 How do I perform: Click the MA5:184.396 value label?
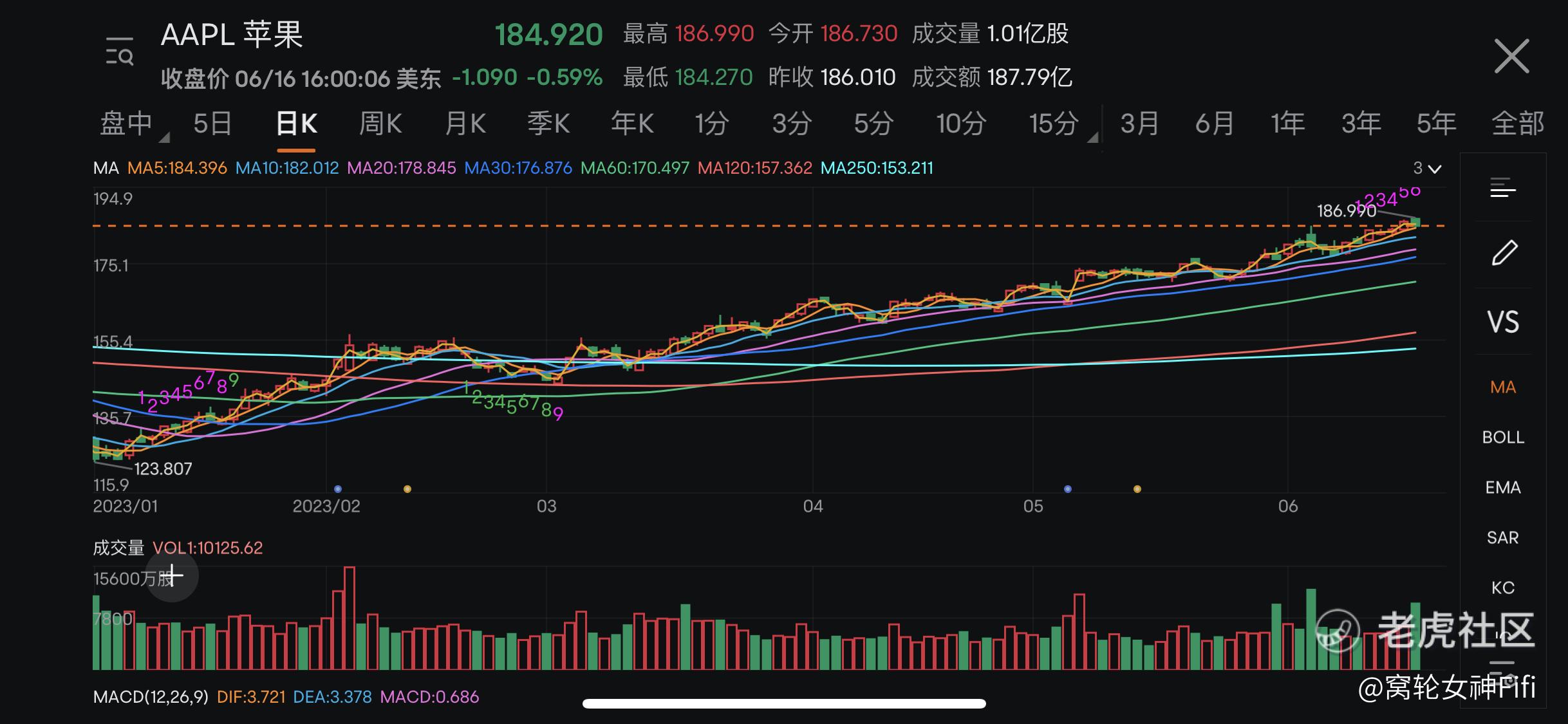[x=177, y=169]
